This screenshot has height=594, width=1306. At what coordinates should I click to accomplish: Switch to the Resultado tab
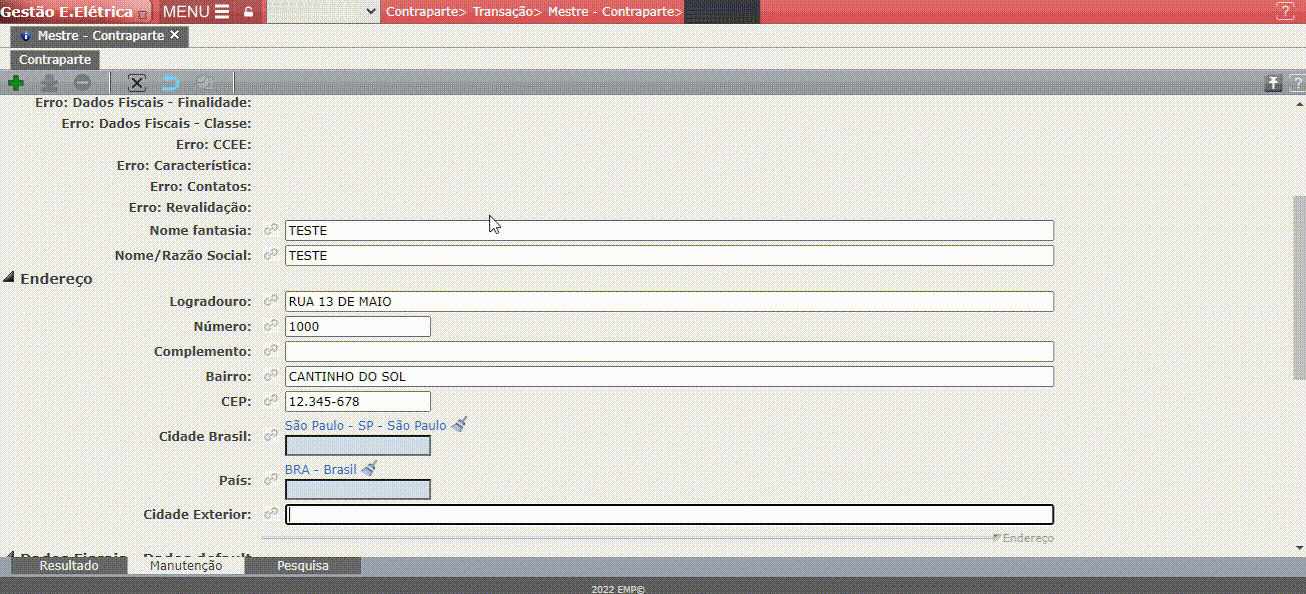point(69,566)
